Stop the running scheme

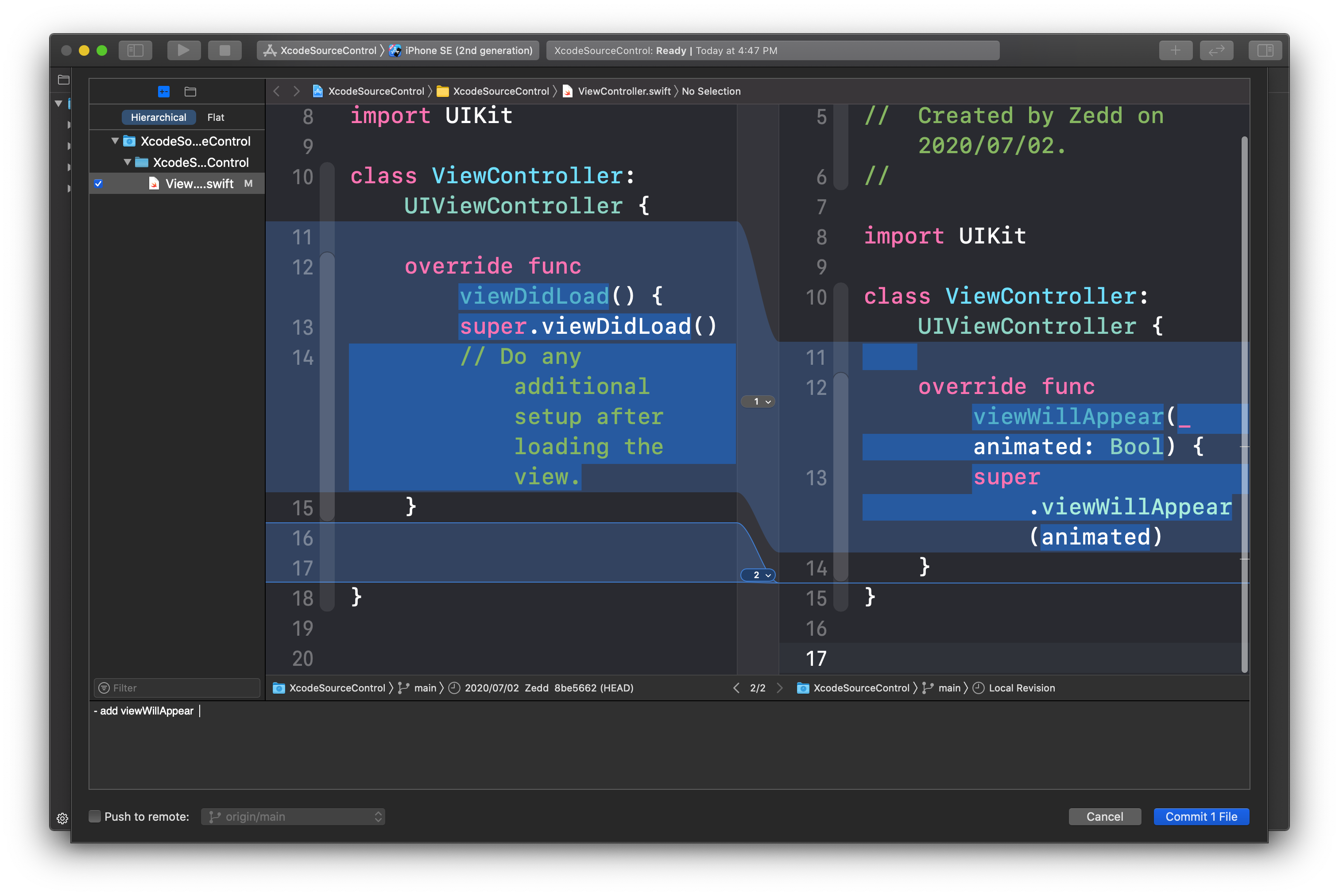(x=224, y=50)
